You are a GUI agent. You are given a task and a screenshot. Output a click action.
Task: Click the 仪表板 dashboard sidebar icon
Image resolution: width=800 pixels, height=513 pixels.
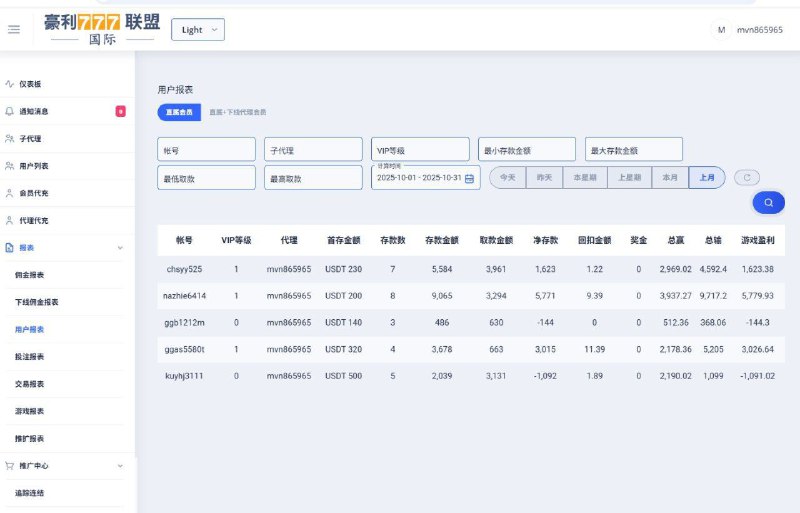10,84
